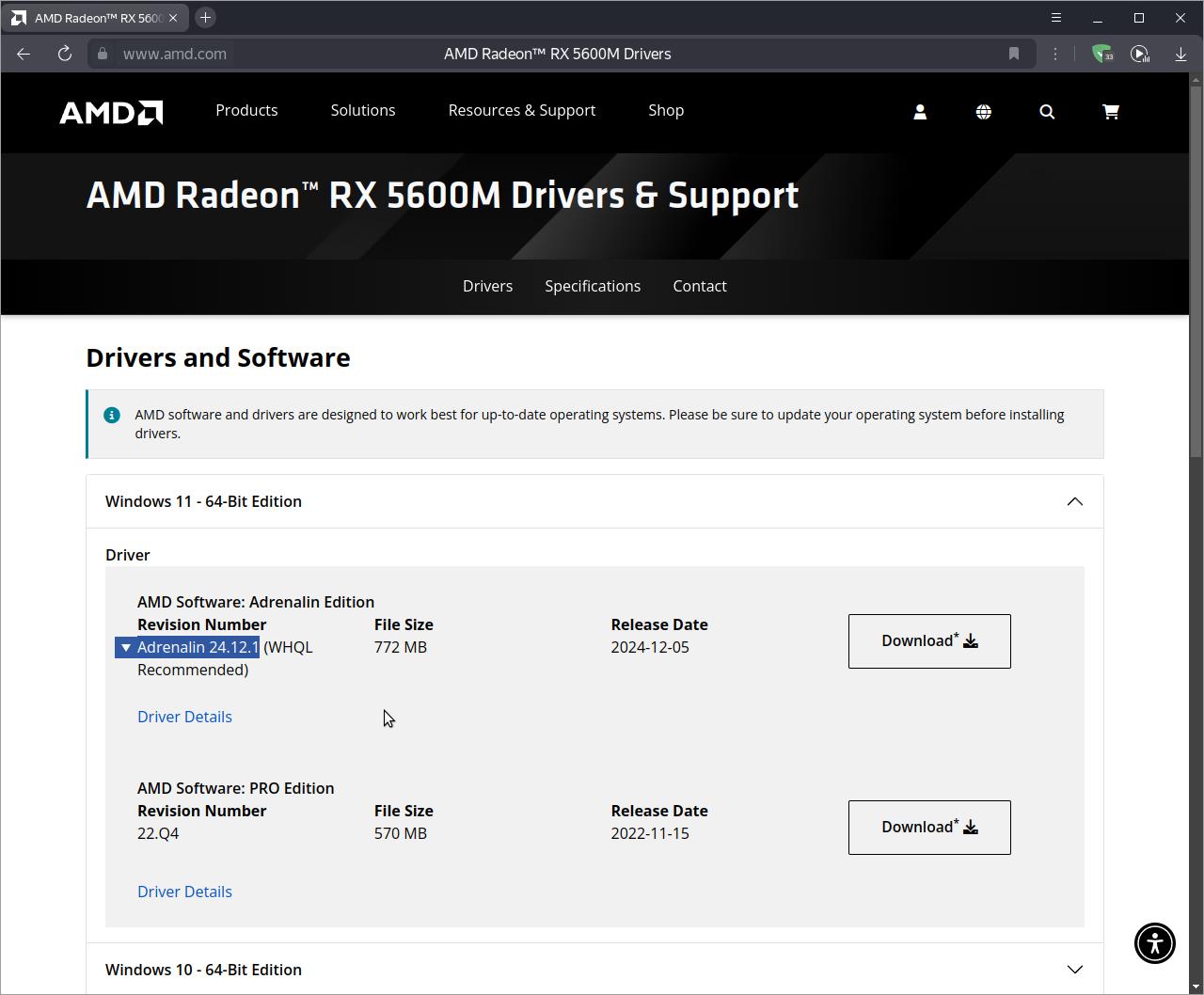Screen dimensions: 1204x995
Task: Open the site search magnifier icon
Action: pos(1047,112)
